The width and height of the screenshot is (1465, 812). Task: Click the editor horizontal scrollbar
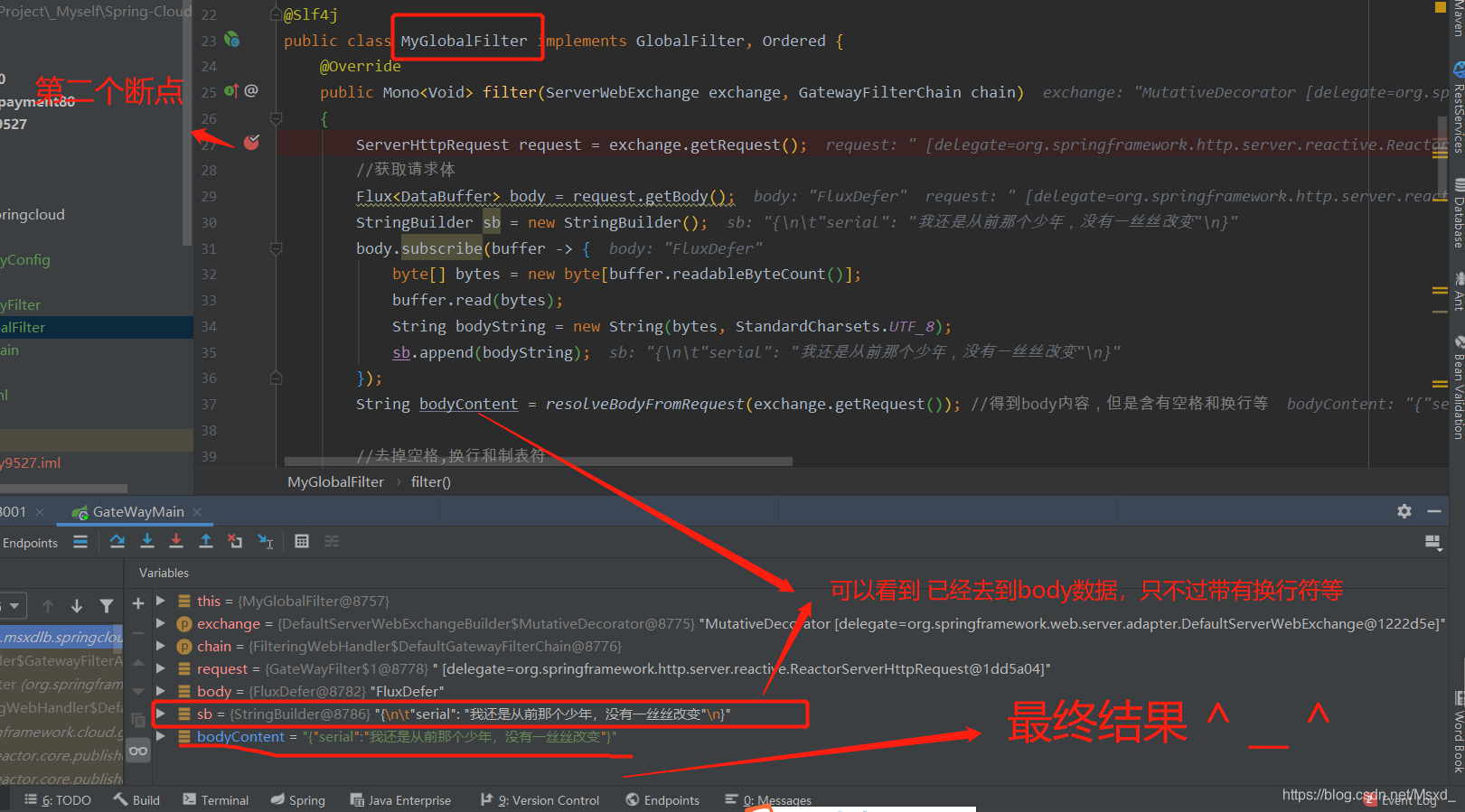(x=538, y=461)
